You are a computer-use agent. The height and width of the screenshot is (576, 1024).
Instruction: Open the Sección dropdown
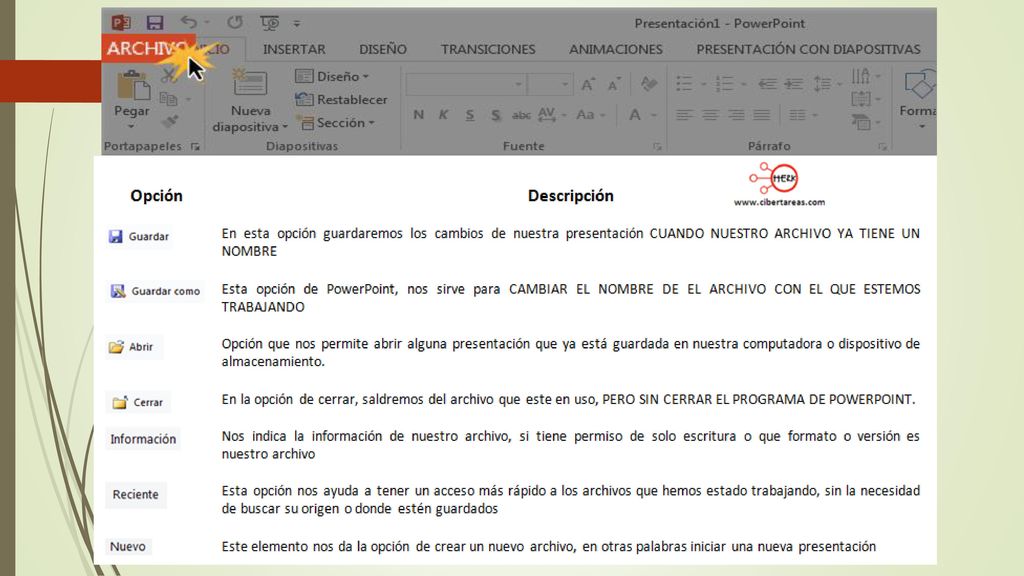pyautogui.click(x=336, y=122)
